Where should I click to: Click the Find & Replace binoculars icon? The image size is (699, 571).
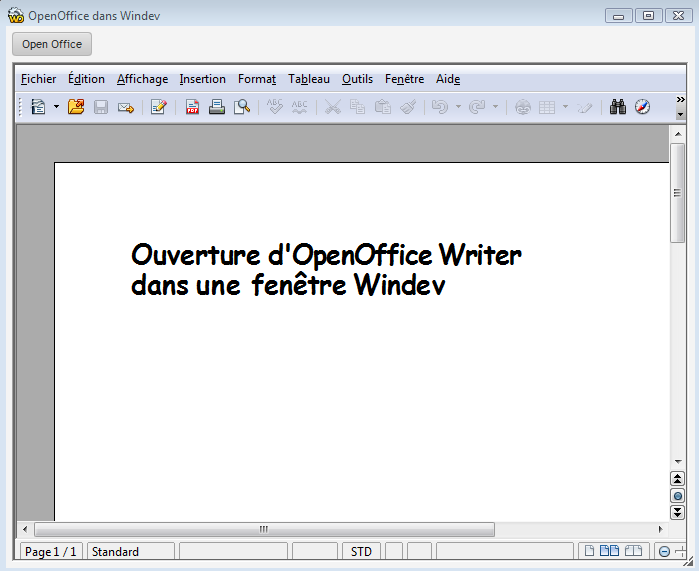(618, 107)
